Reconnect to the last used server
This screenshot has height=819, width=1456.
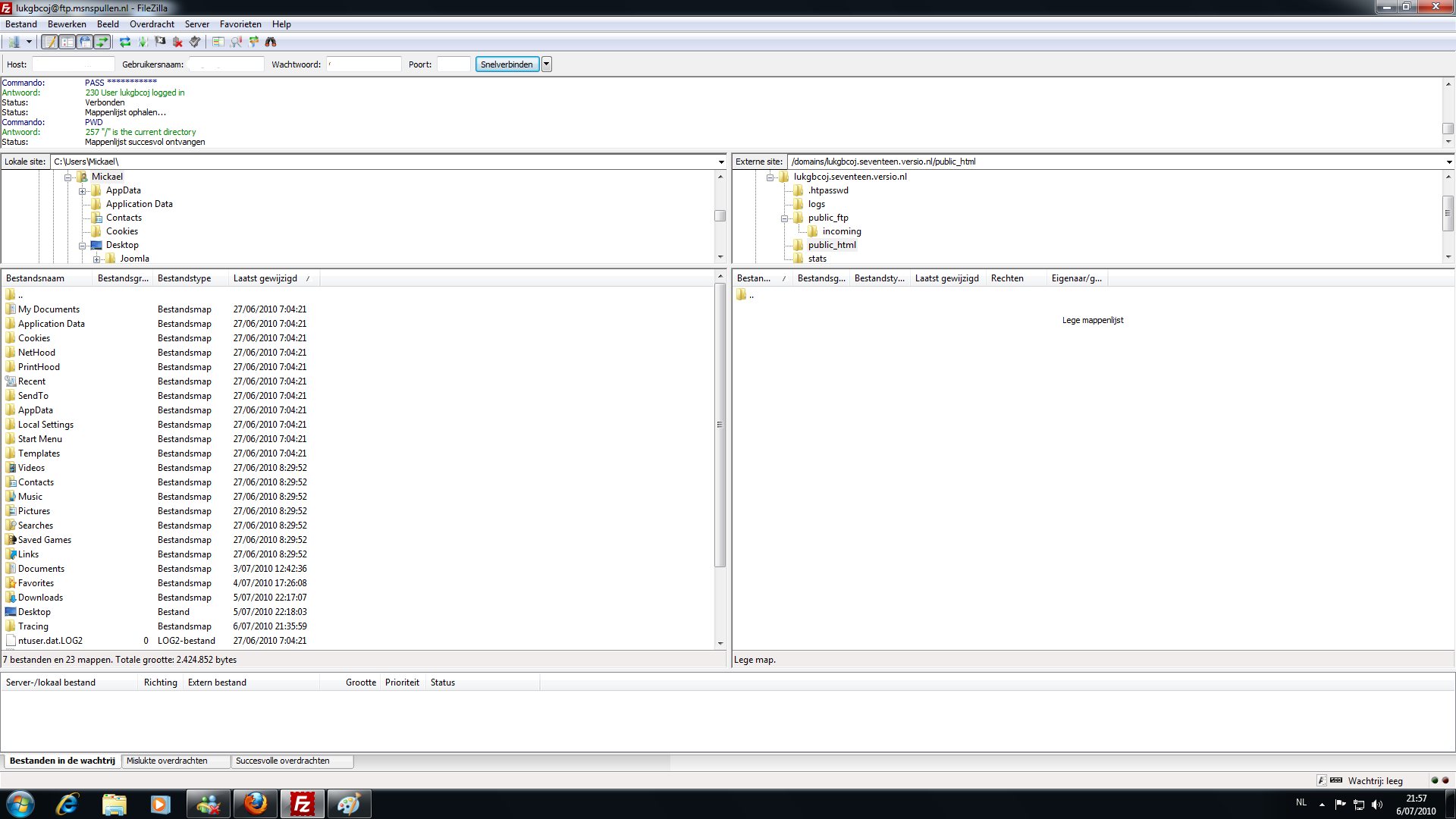click(x=195, y=42)
